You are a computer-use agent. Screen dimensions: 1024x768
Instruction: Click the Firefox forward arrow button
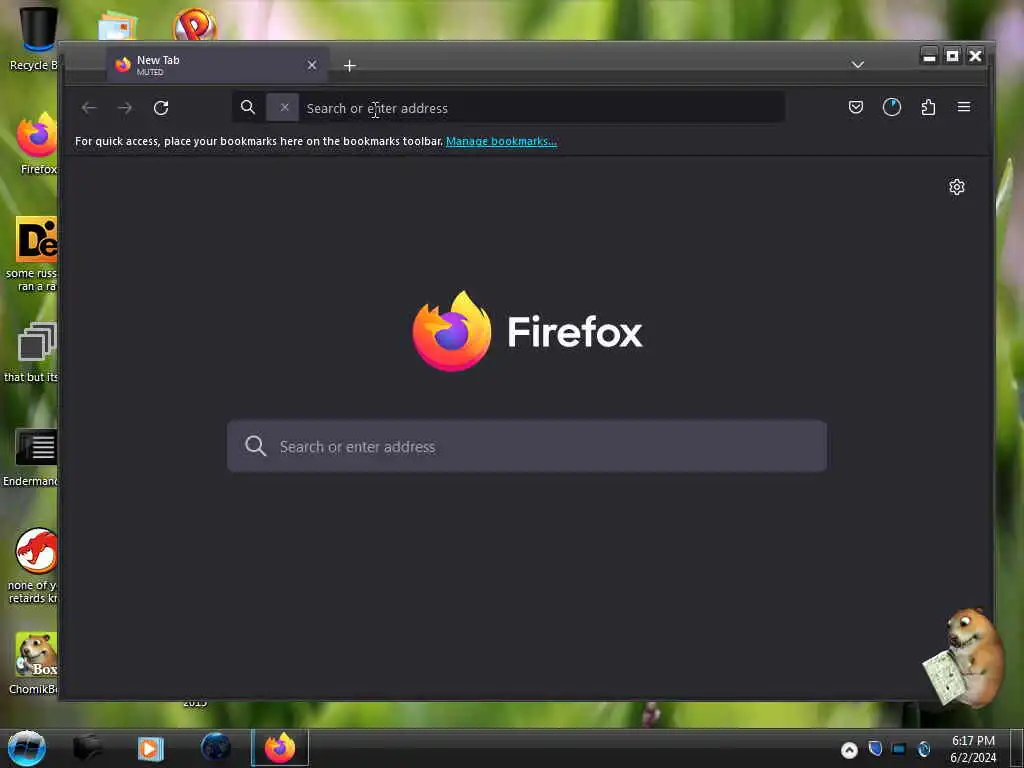pyautogui.click(x=125, y=108)
